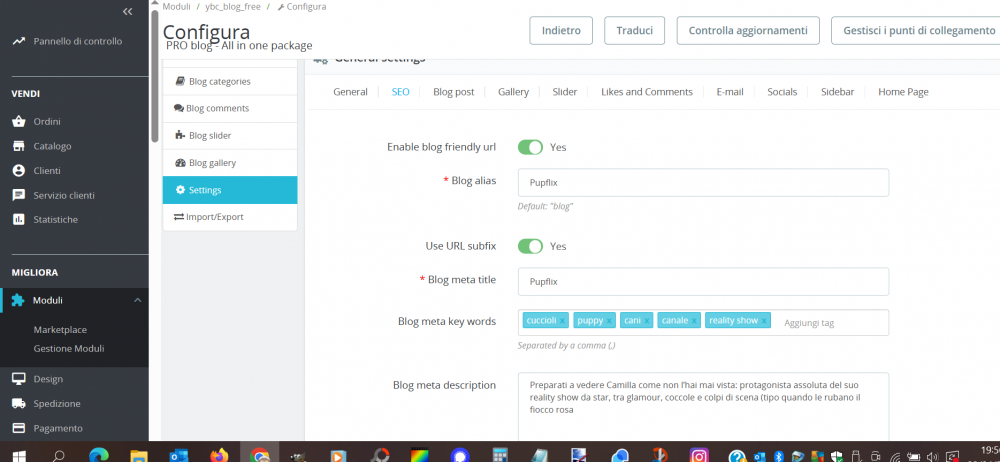Switch to Socials tab

pos(782,92)
